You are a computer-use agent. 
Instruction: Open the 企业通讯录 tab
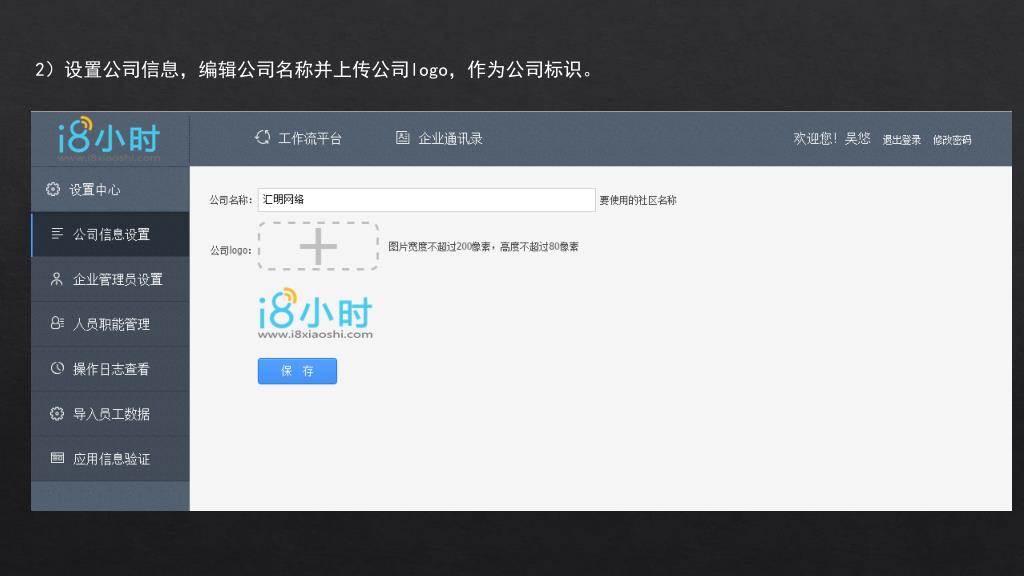[439, 138]
